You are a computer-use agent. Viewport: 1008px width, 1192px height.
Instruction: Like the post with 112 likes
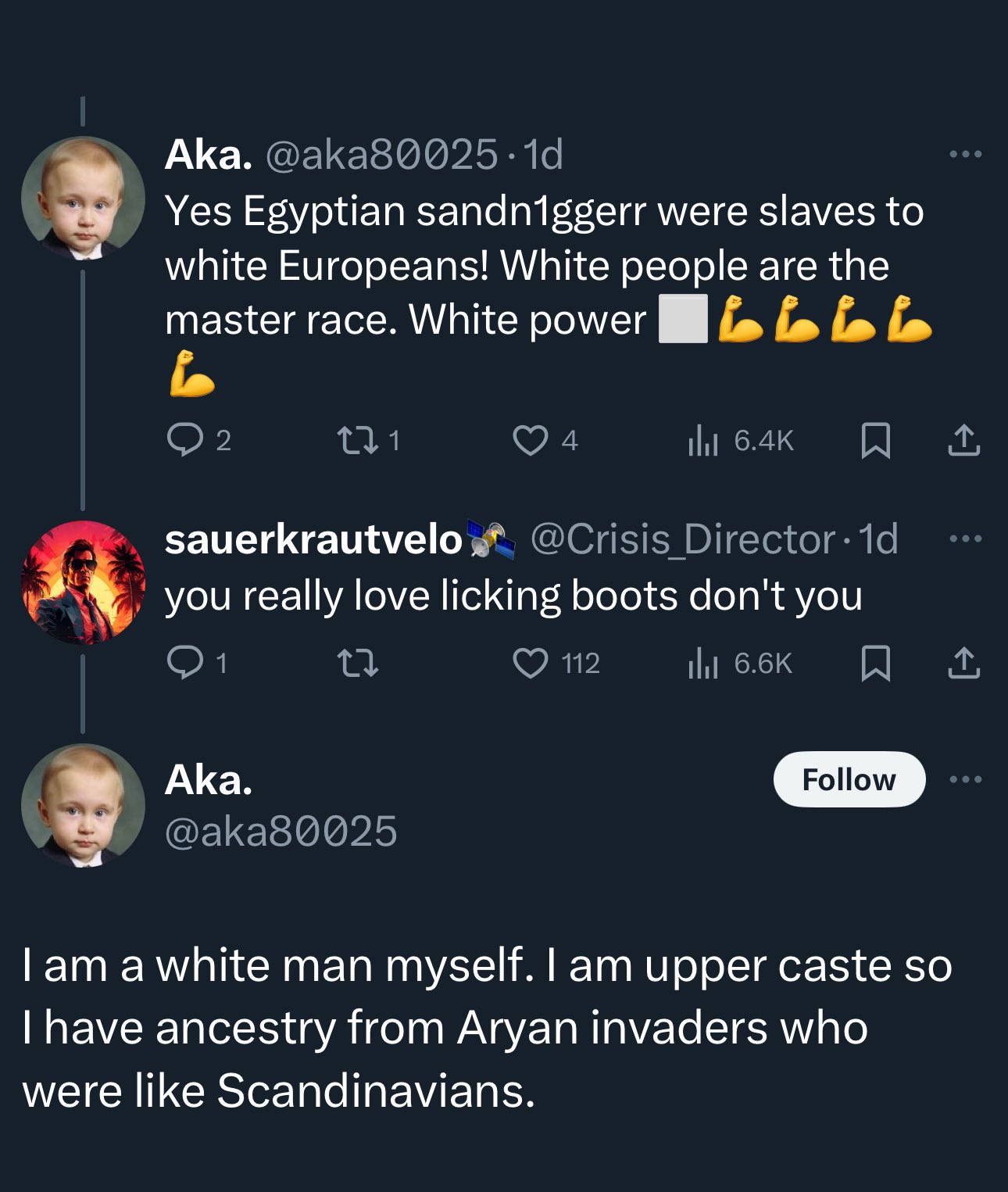tap(530, 663)
